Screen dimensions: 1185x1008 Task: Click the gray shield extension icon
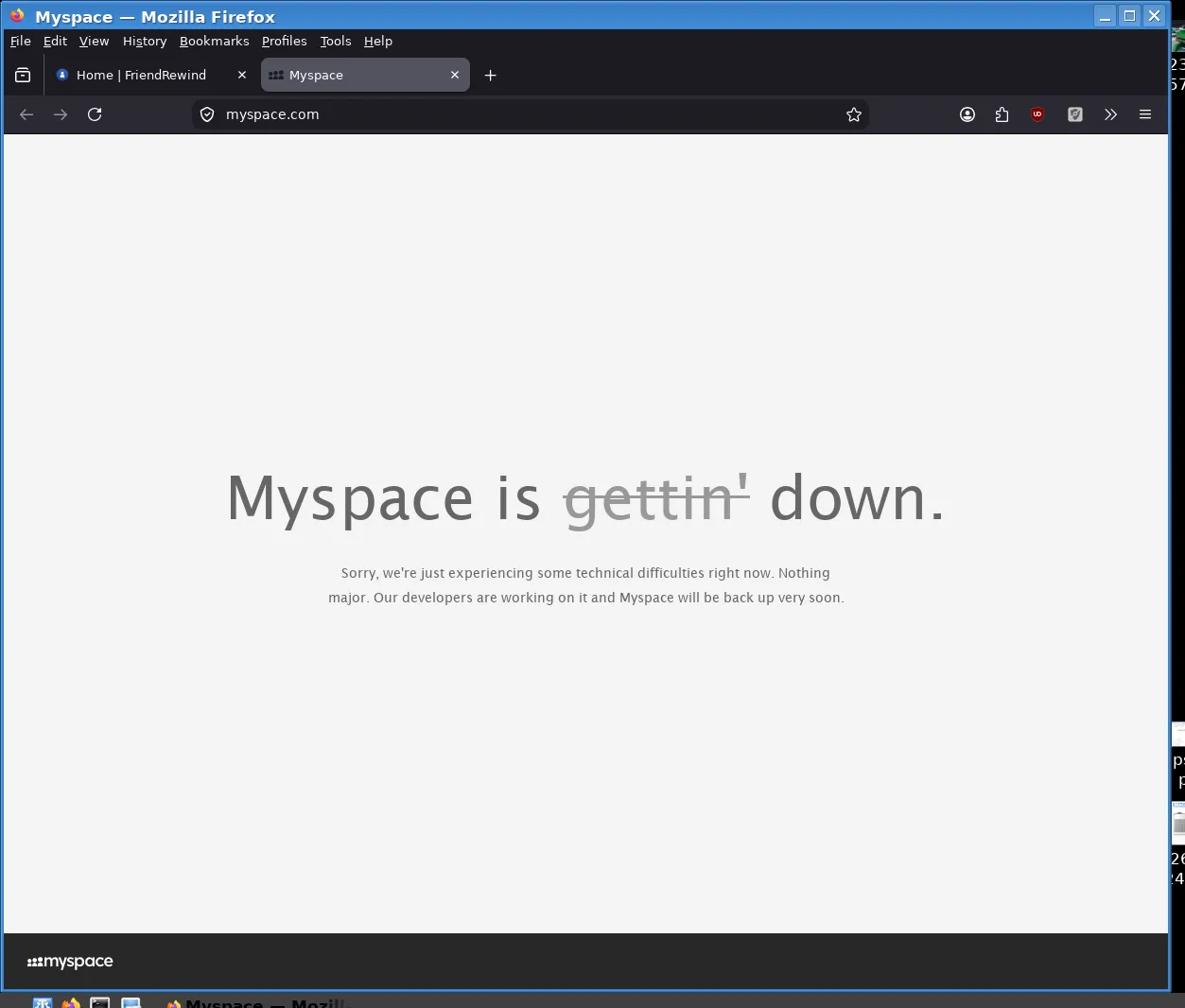pos(1075,114)
